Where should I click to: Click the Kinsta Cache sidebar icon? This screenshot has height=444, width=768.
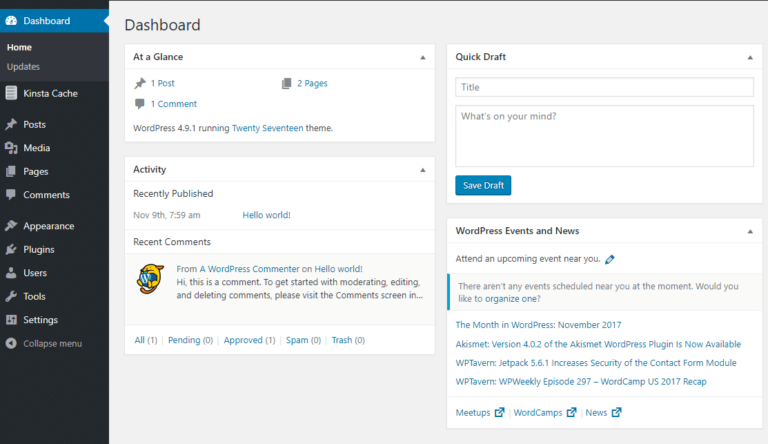(11, 93)
